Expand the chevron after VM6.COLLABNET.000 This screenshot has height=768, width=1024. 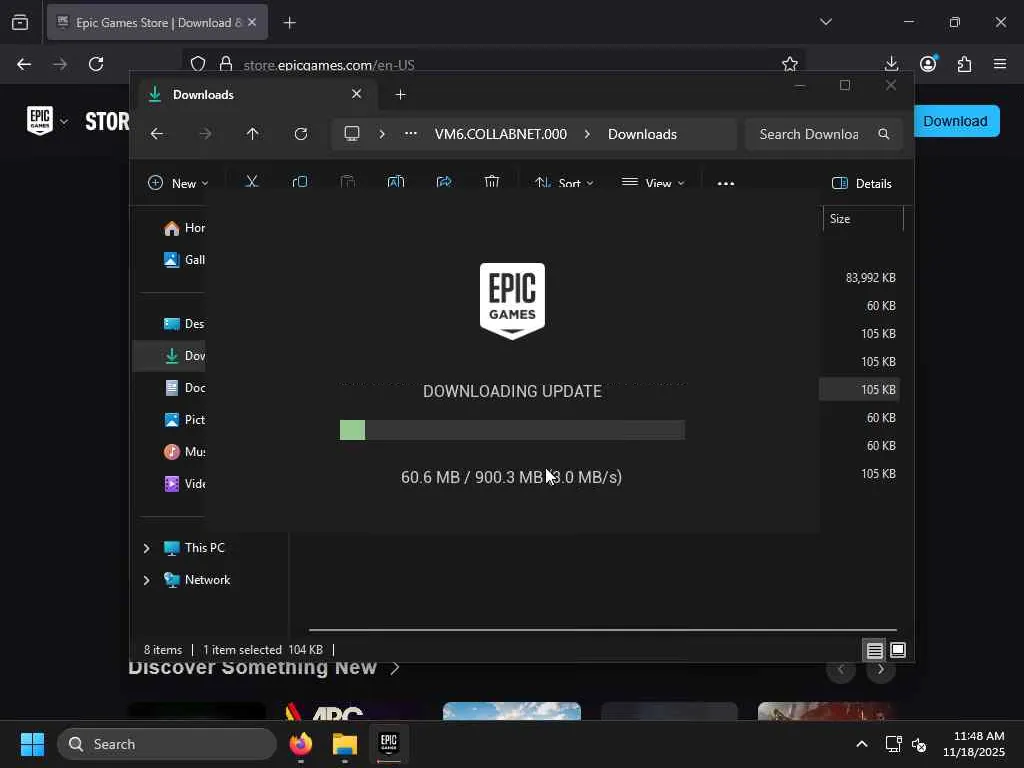[587, 134]
